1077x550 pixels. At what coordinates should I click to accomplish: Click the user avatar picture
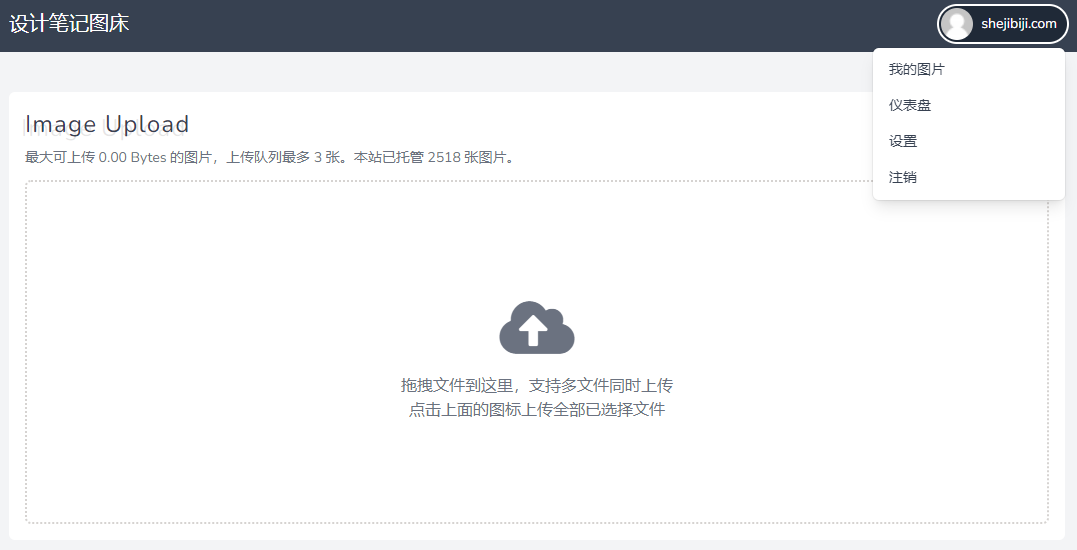pos(957,24)
